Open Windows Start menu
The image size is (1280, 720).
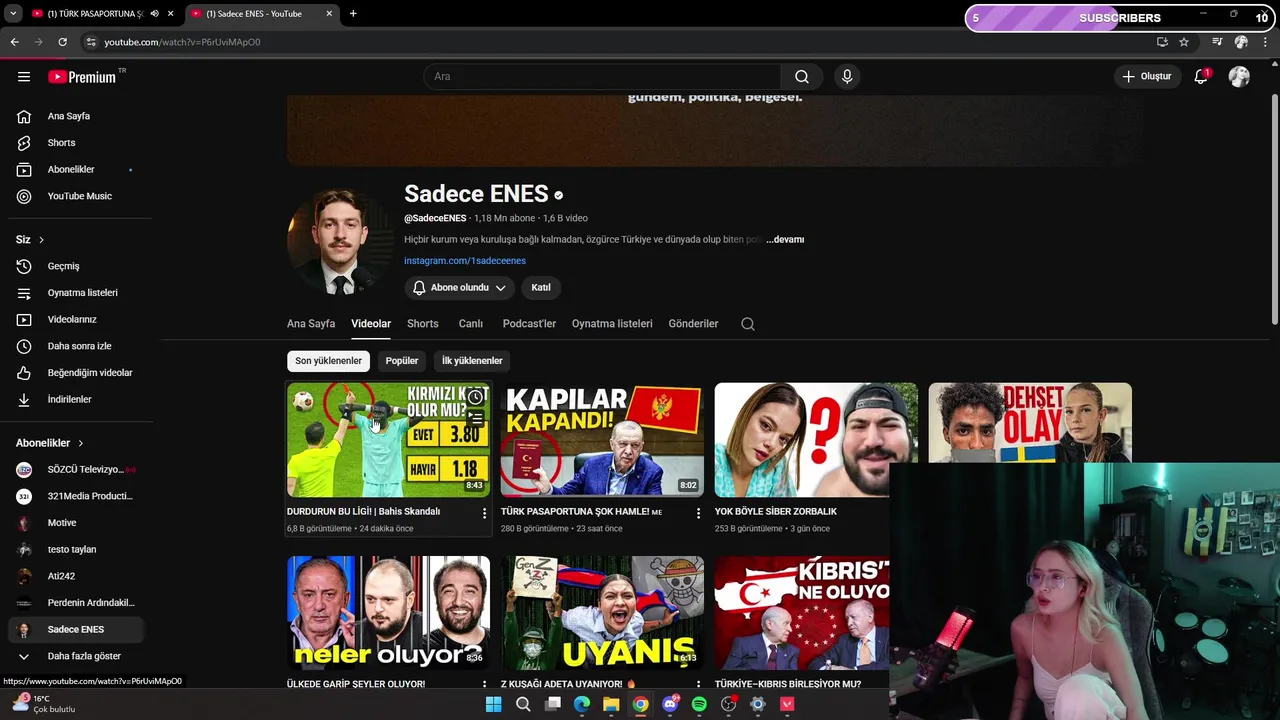click(493, 704)
